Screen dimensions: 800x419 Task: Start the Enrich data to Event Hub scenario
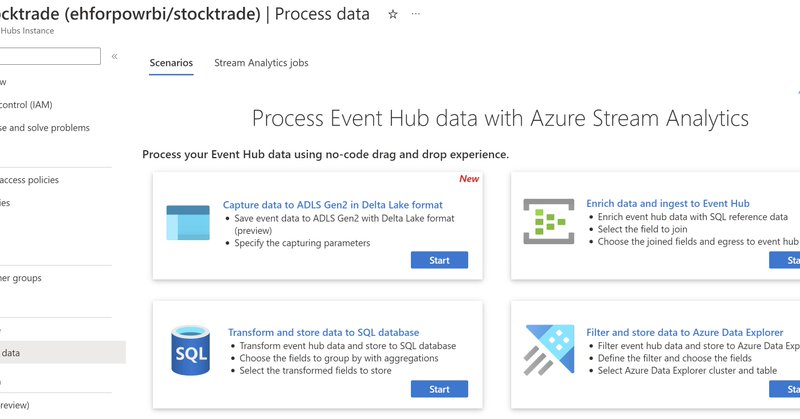click(785, 260)
